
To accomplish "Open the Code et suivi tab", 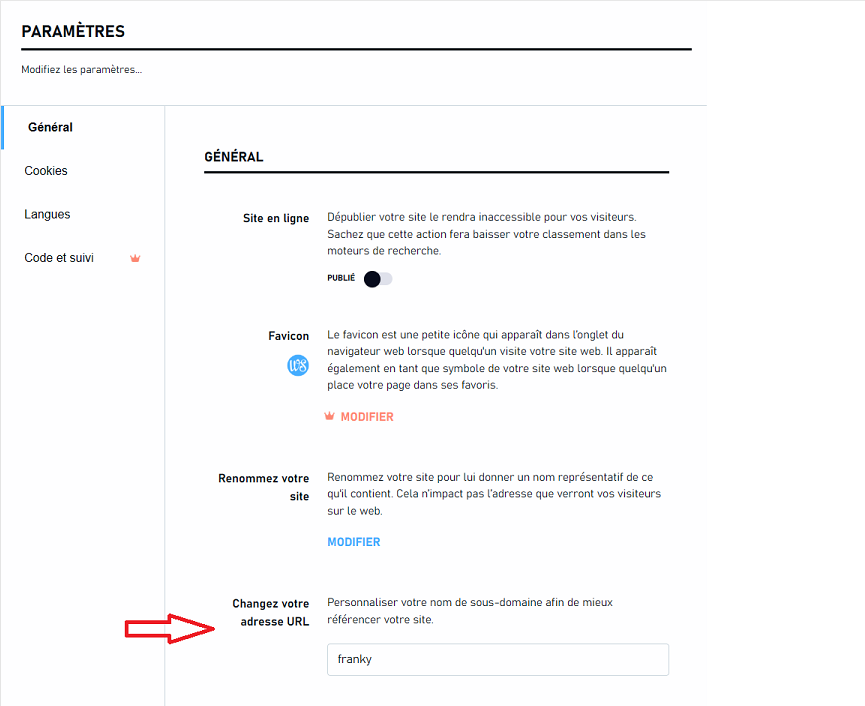I will coord(59,258).
